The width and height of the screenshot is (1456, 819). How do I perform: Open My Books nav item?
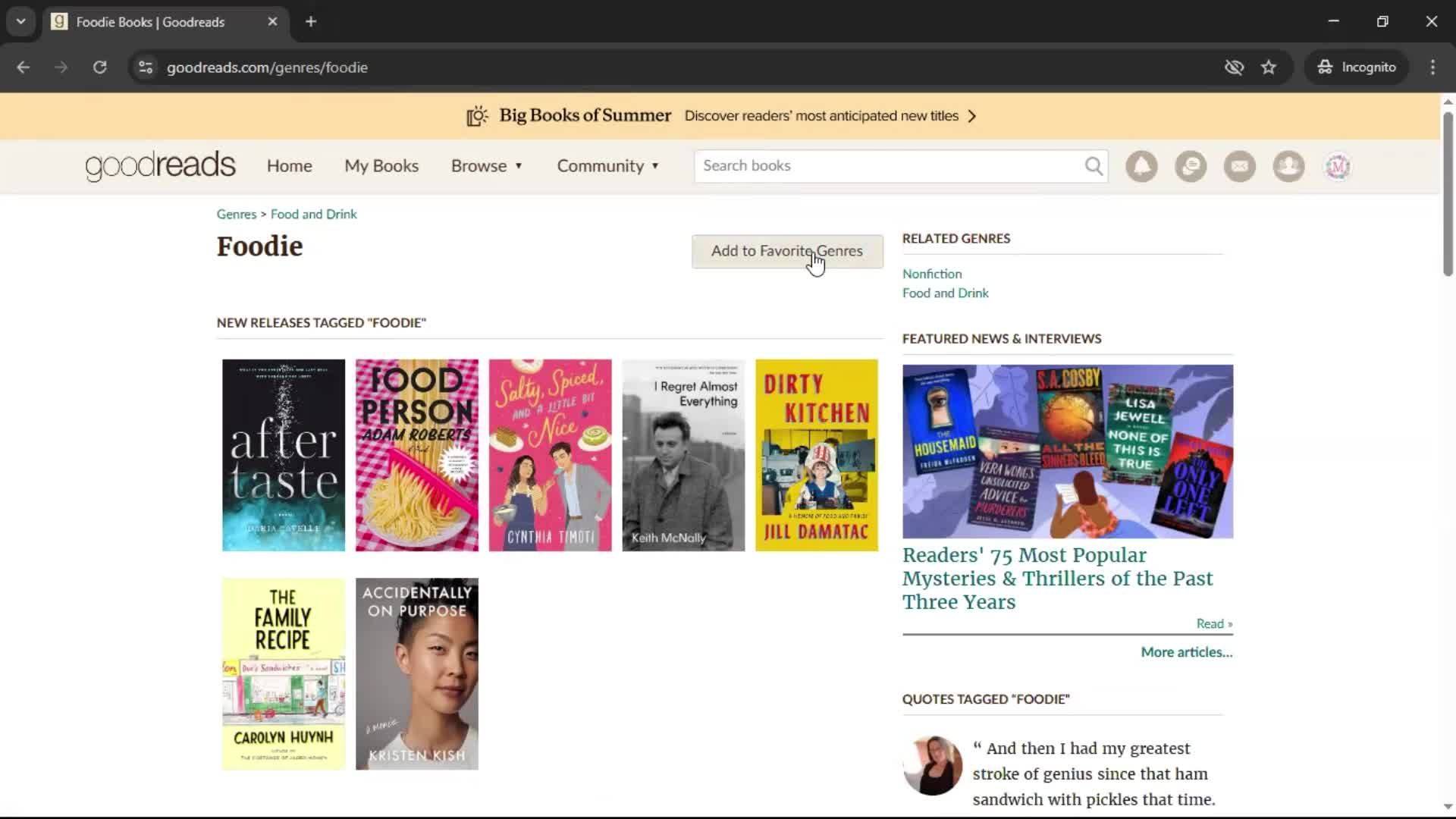381,166
